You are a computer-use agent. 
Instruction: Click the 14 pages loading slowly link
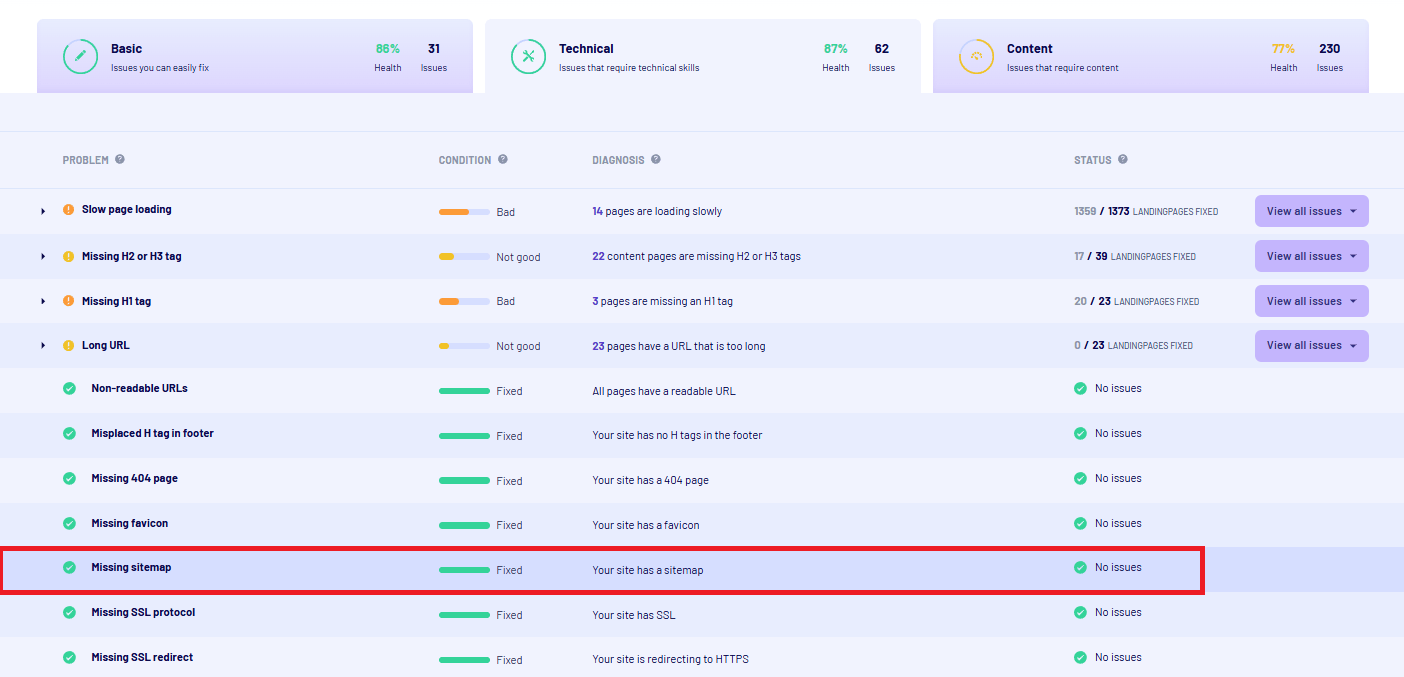pos(656,212)
